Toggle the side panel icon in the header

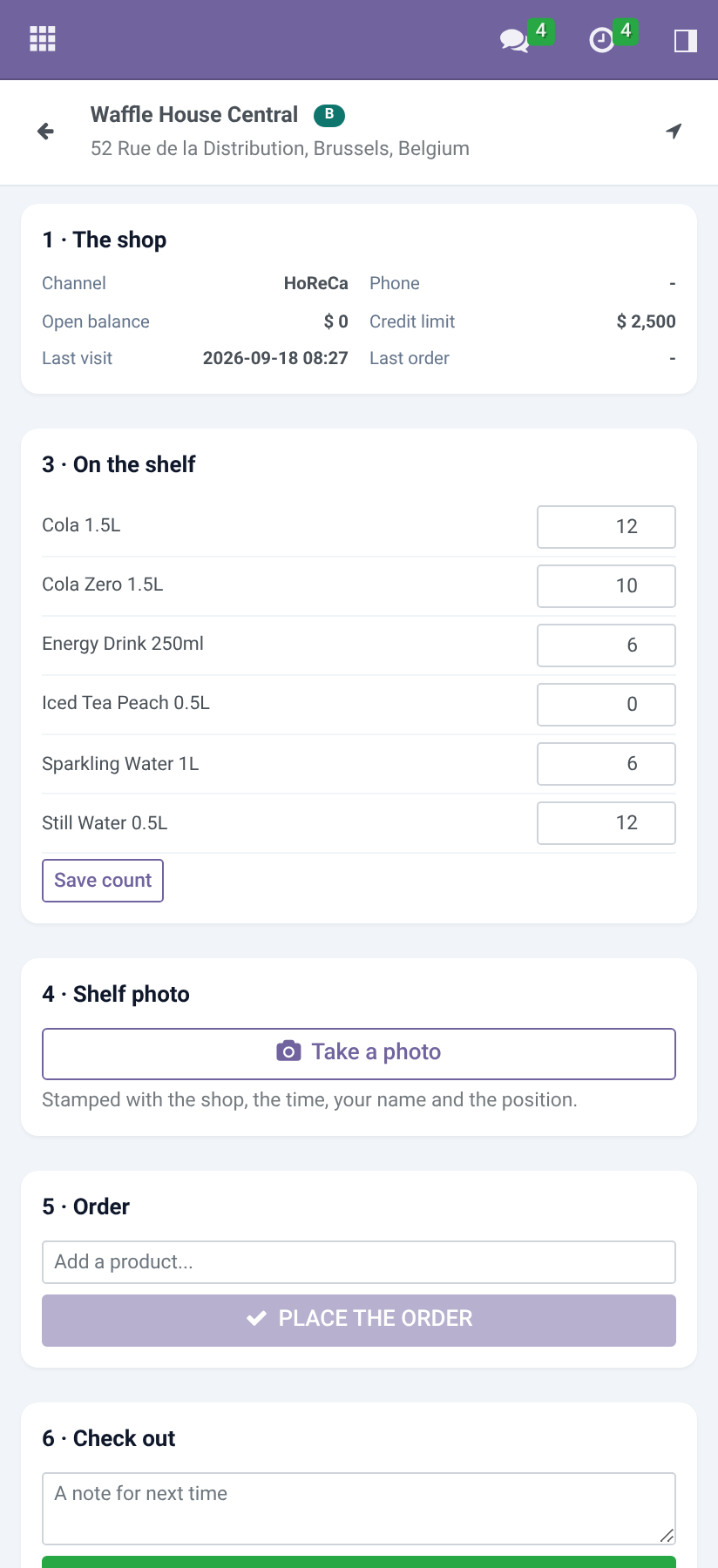(686, 40)
